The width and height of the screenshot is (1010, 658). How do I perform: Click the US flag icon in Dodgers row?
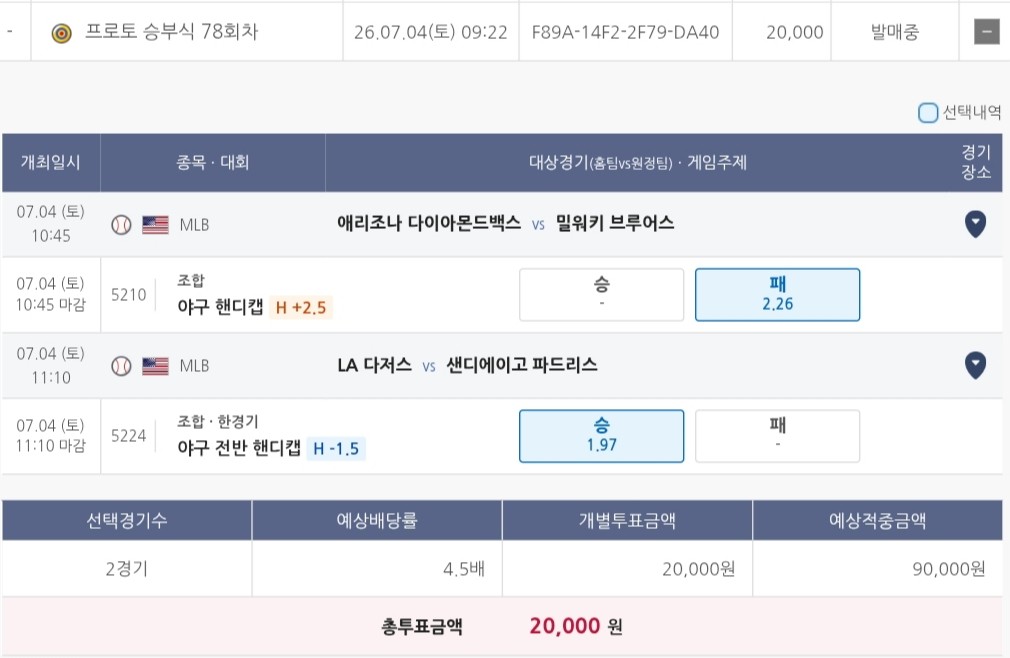pyautogui.click(x=155, y=366)
